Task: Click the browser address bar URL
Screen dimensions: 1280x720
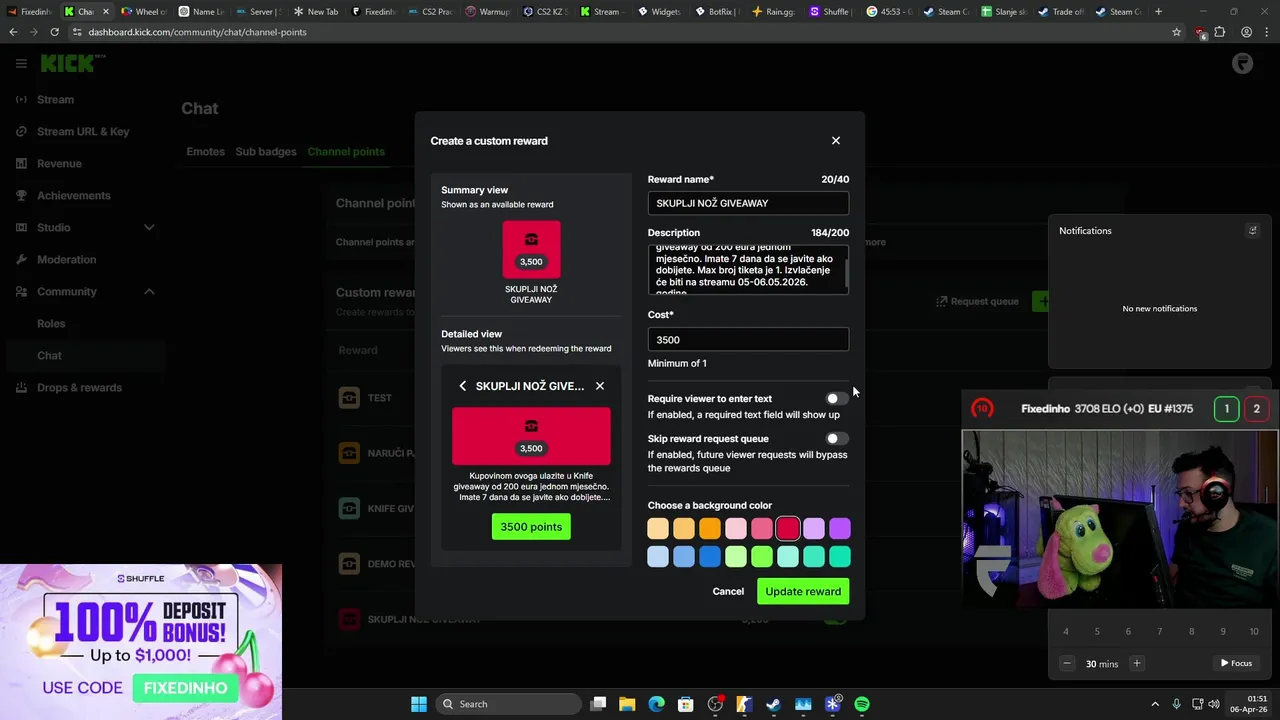Action: pyautogui.click(x=197, y=32)
